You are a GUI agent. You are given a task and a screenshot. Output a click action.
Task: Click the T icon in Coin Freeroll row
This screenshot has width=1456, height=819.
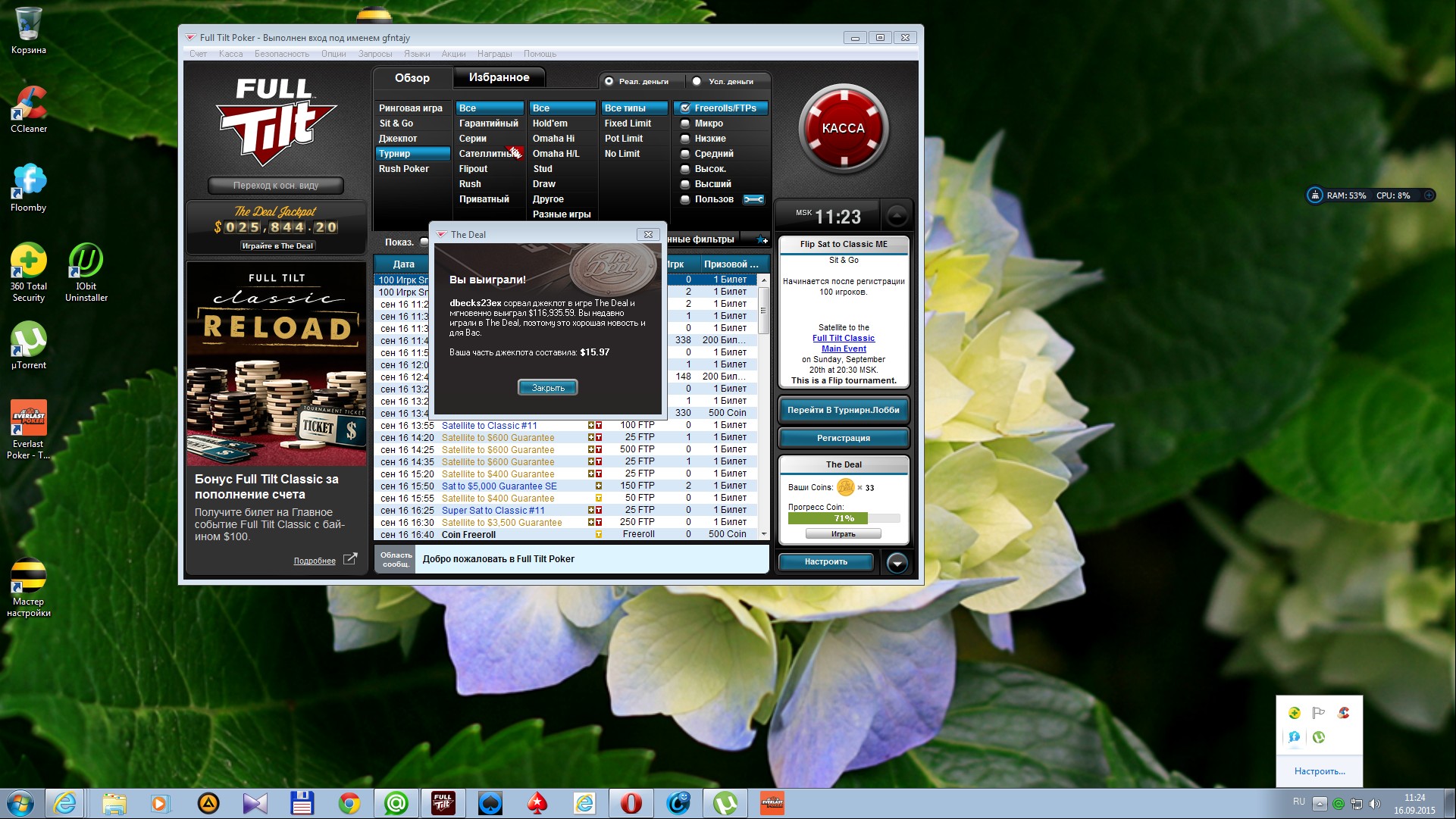599,534
